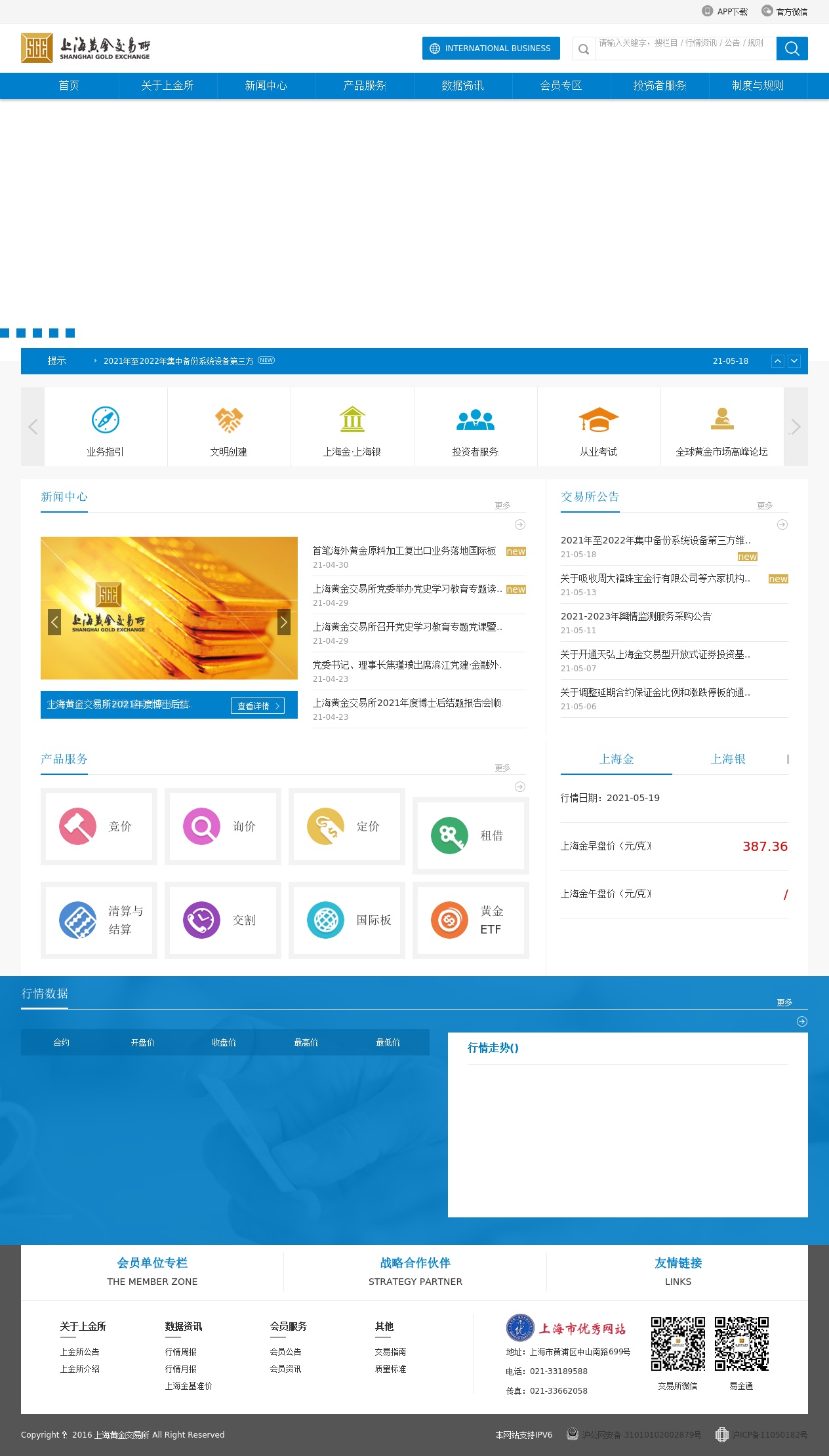Image resolution: width=829 pixels, height=1456 pixels.
Task: Slide quick links carousel left
Action: pyautogui.click(x=33, y=427)
